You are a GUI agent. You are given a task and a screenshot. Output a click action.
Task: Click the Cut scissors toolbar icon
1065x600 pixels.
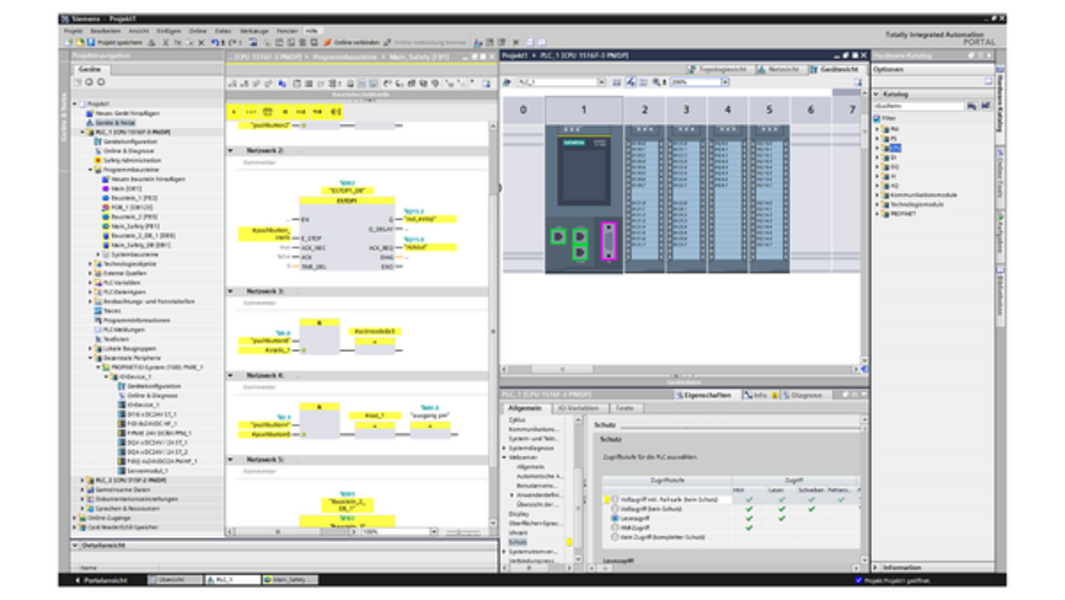pos(165,42)
